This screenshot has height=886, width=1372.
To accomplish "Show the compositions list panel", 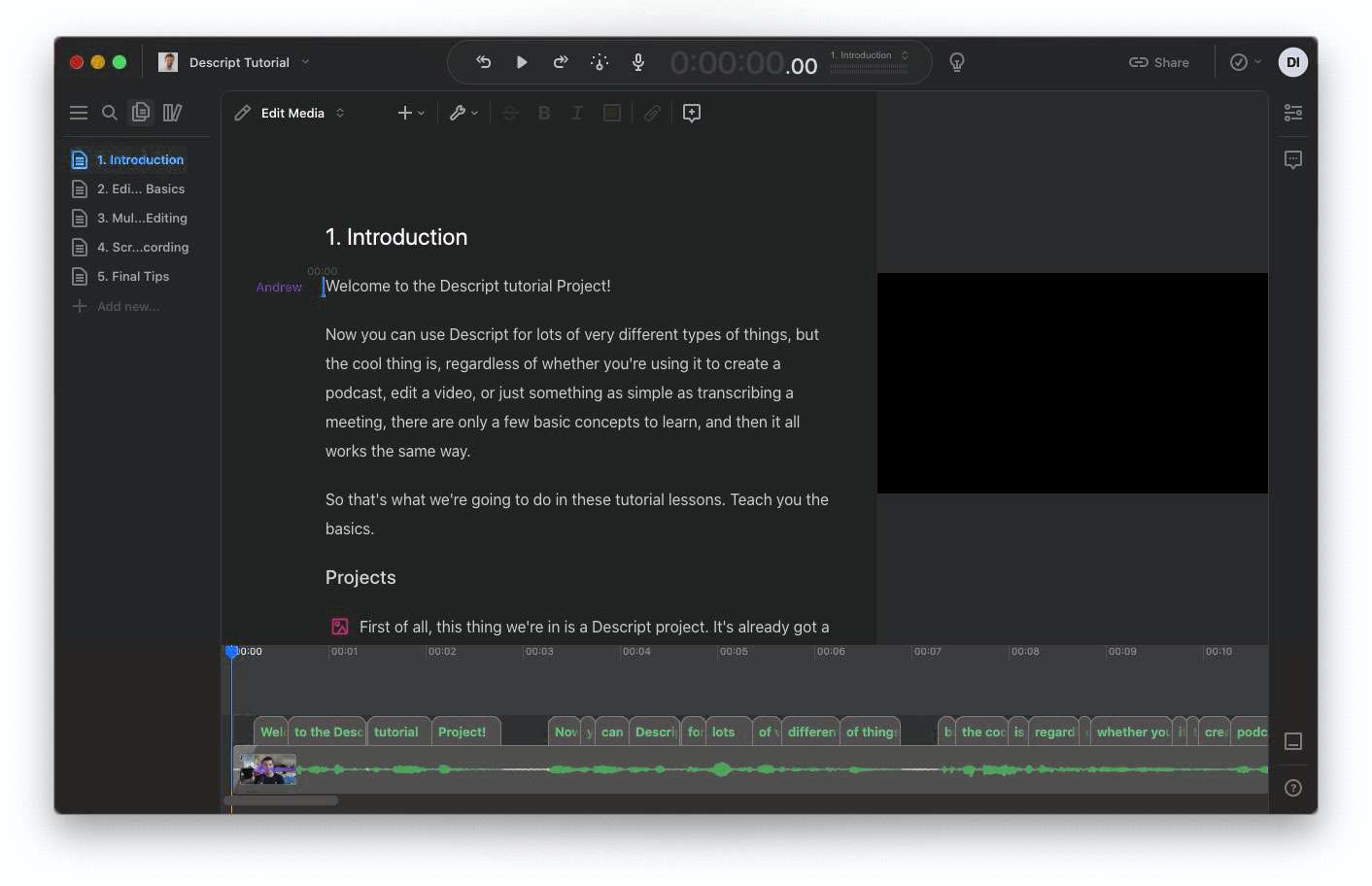I will tap(141, 113).
